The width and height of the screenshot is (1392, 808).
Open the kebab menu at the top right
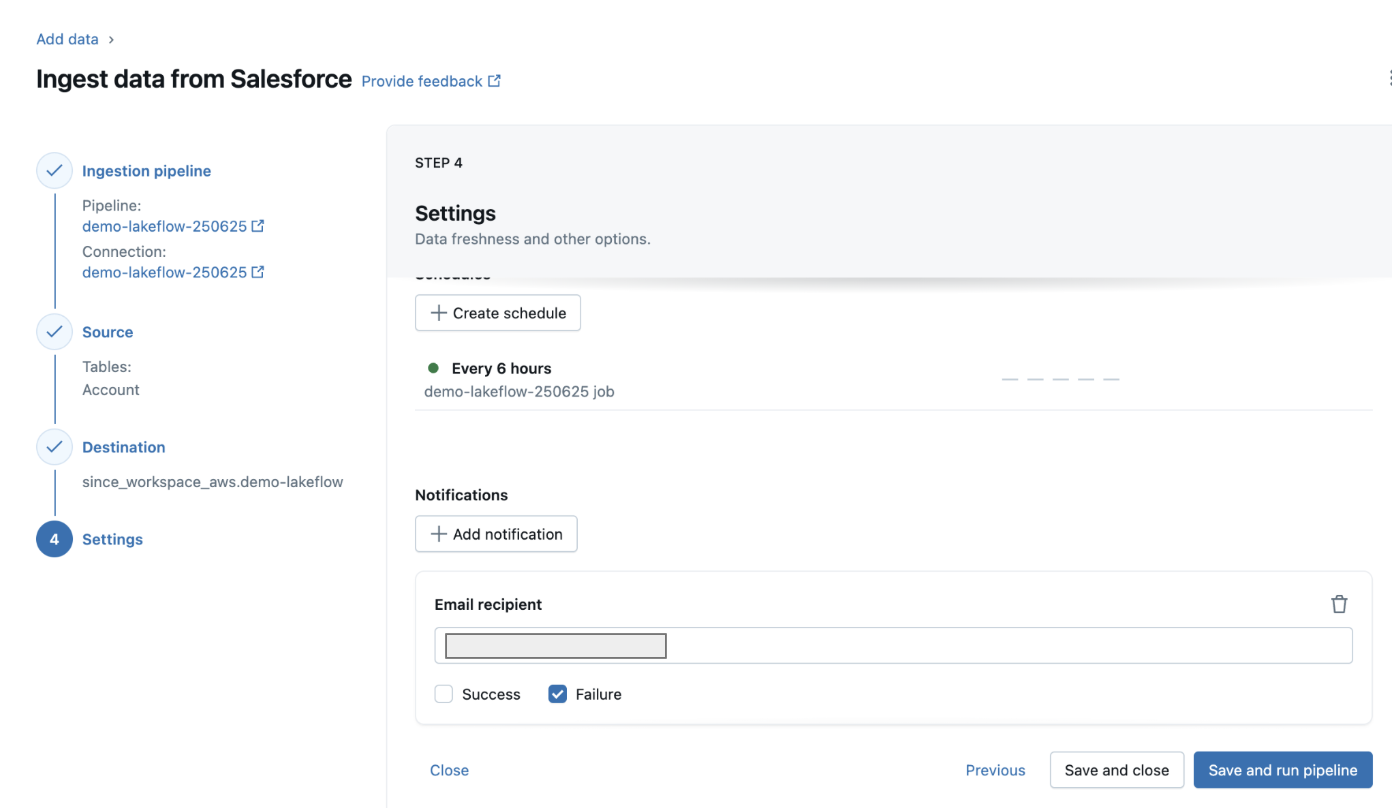[x=1390, y=77]
